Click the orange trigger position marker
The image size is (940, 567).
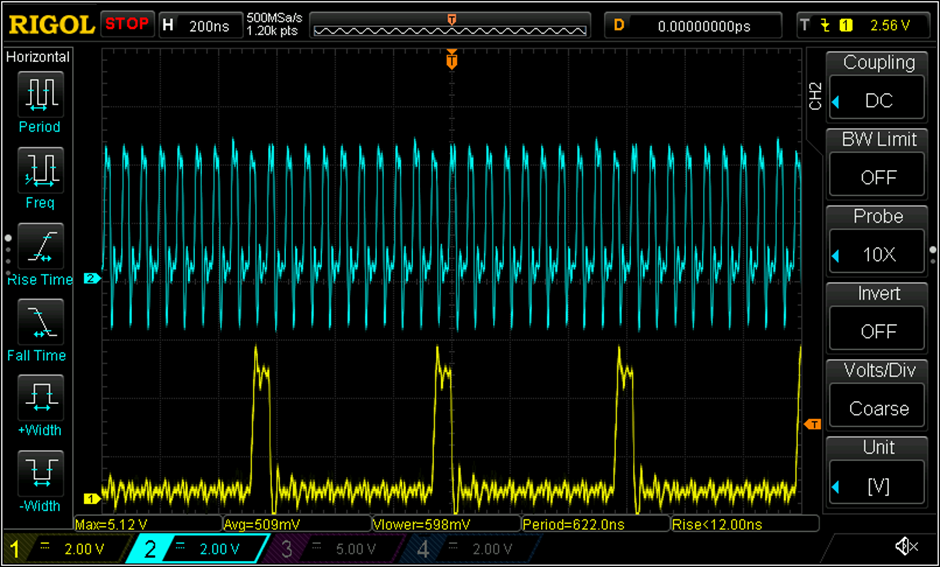tap(452, 62)
